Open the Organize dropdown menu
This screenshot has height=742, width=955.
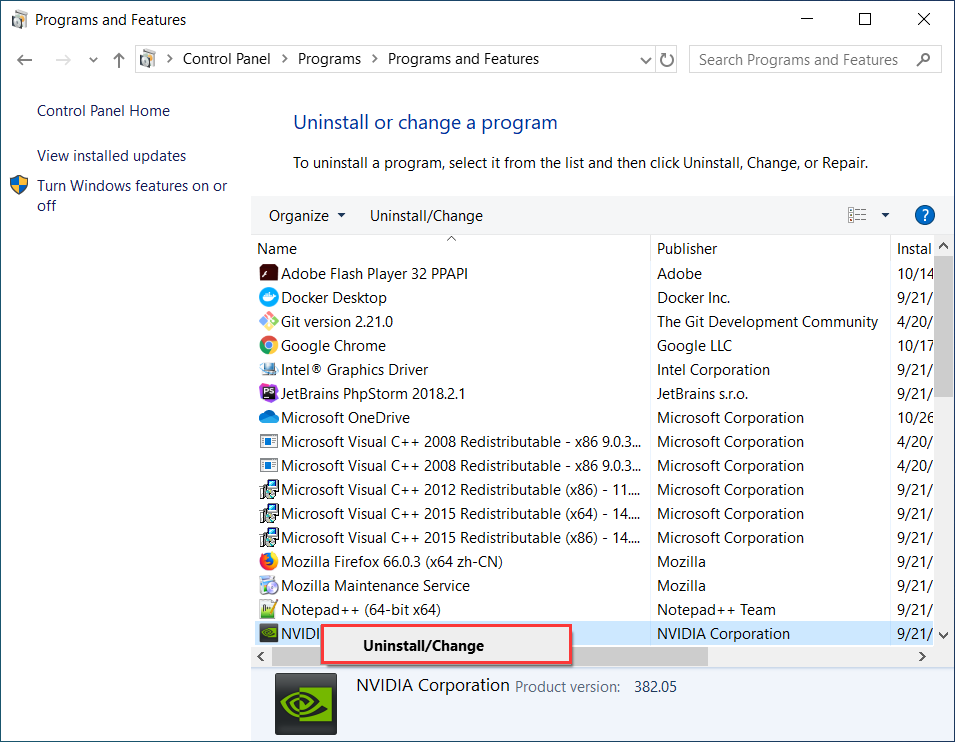coord(307,216)
